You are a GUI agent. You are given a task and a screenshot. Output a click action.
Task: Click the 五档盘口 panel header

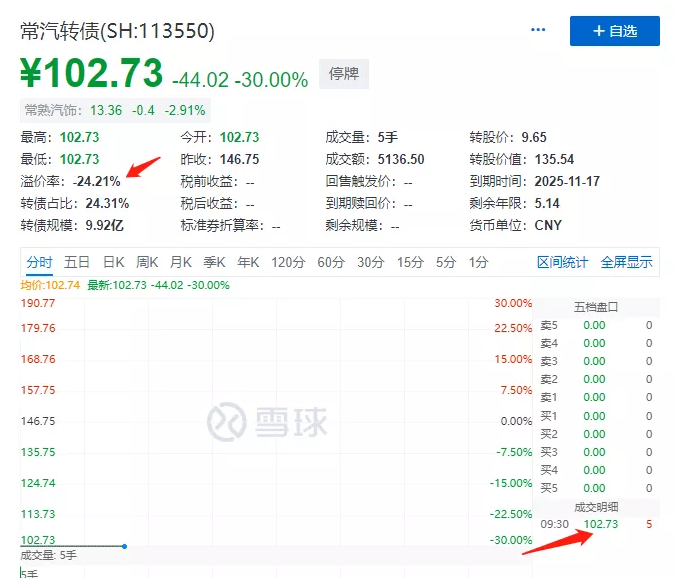tap(596, 307)
